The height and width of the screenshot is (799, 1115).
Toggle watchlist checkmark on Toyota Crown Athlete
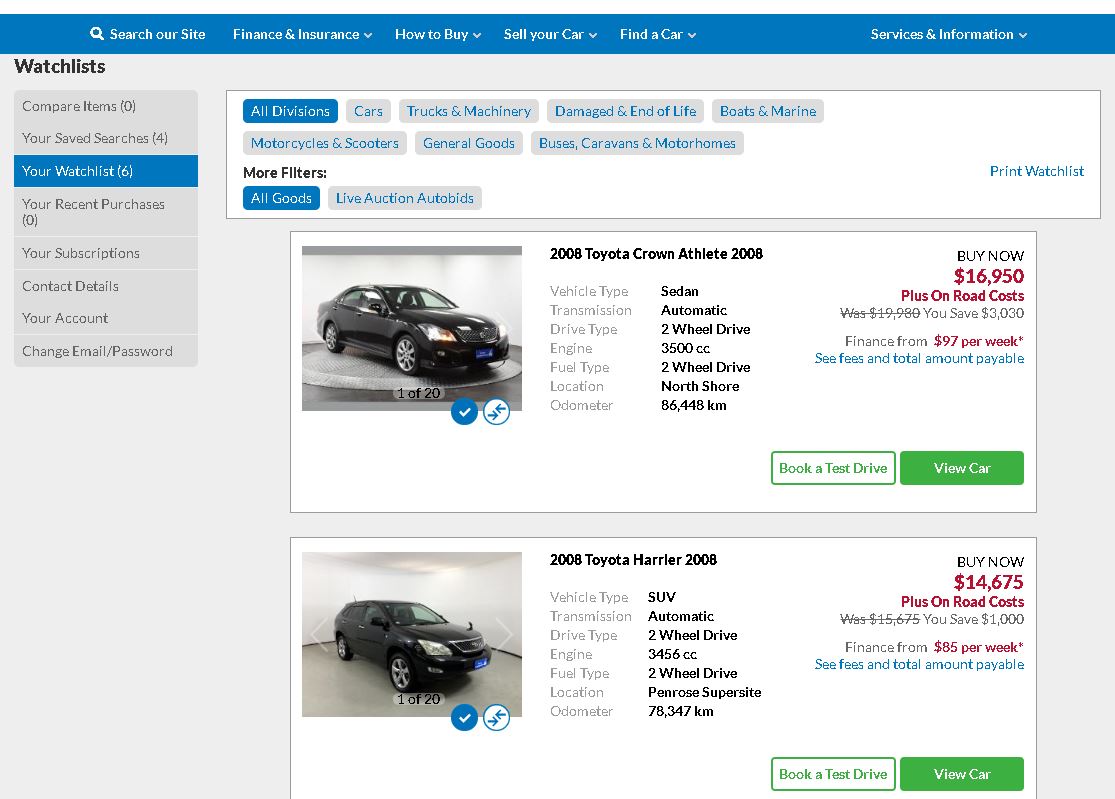[464, 412]
